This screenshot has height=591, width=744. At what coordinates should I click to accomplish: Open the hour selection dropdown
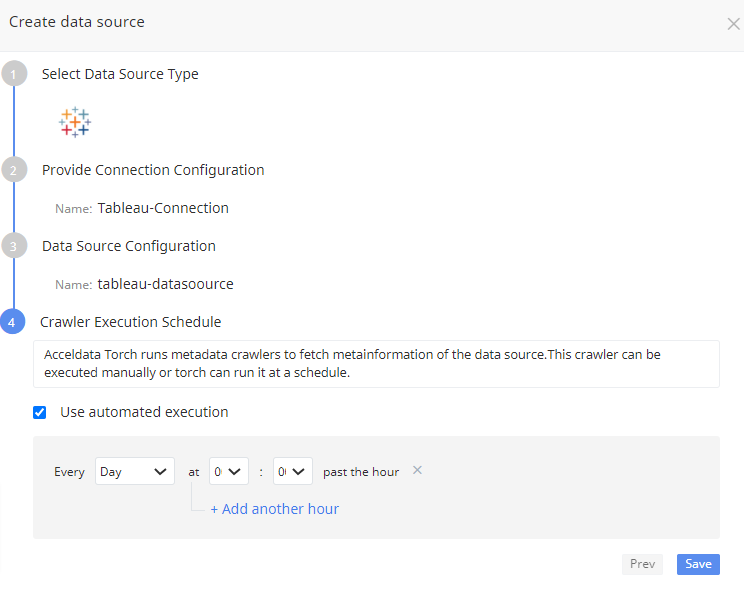click(x=229, y=472)
